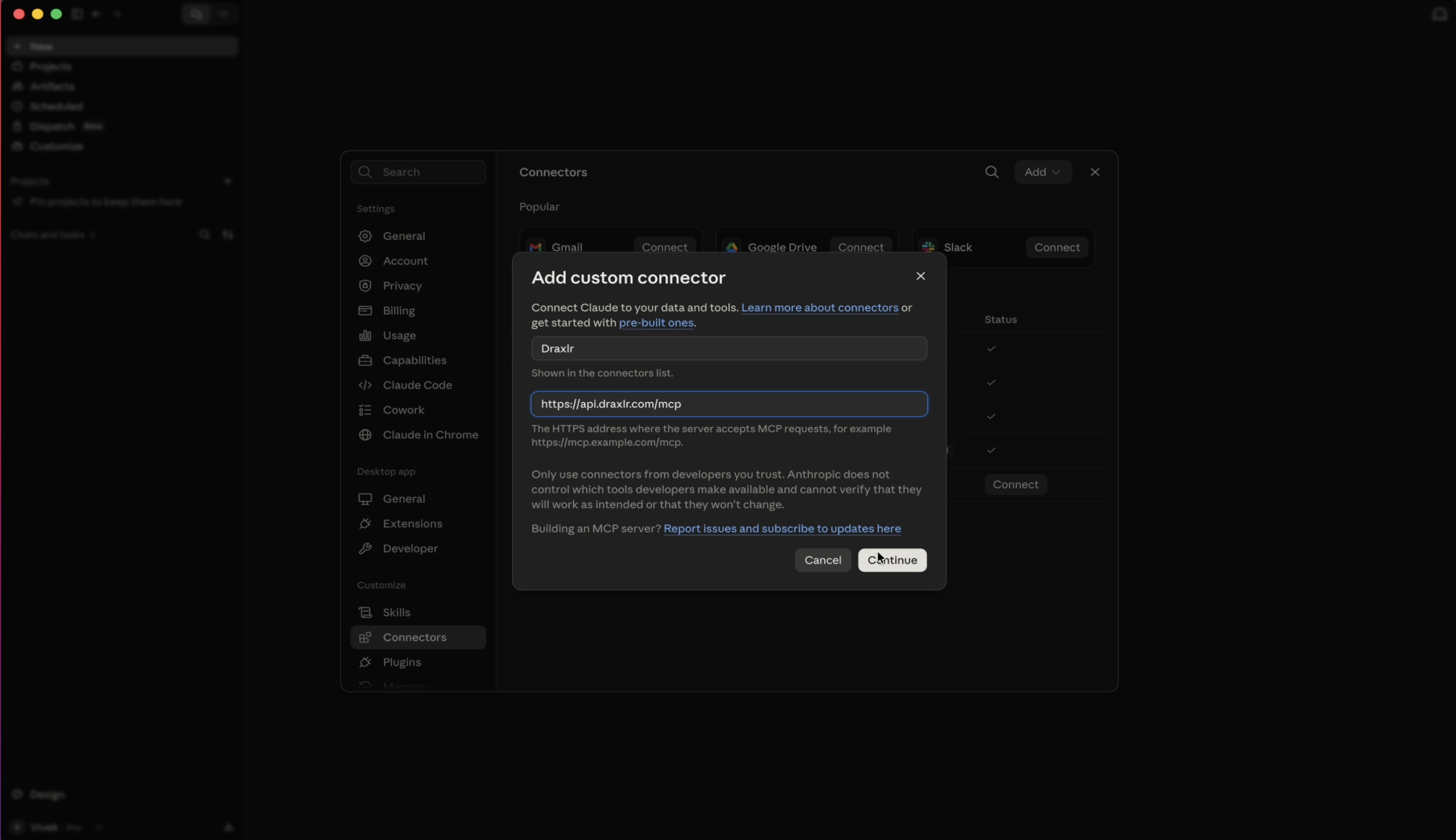Click the search icon beside Chats and tasks

[204, 234]
